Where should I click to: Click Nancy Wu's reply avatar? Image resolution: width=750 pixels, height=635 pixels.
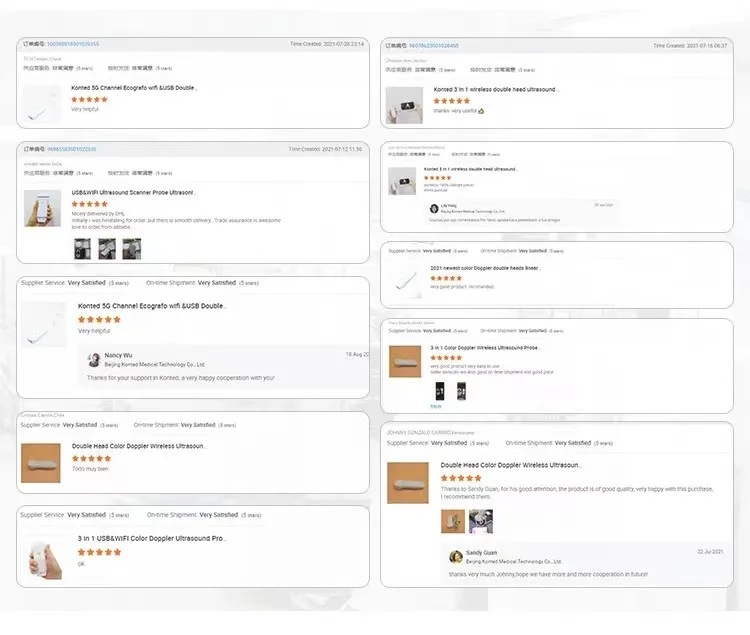coord(95,360)
